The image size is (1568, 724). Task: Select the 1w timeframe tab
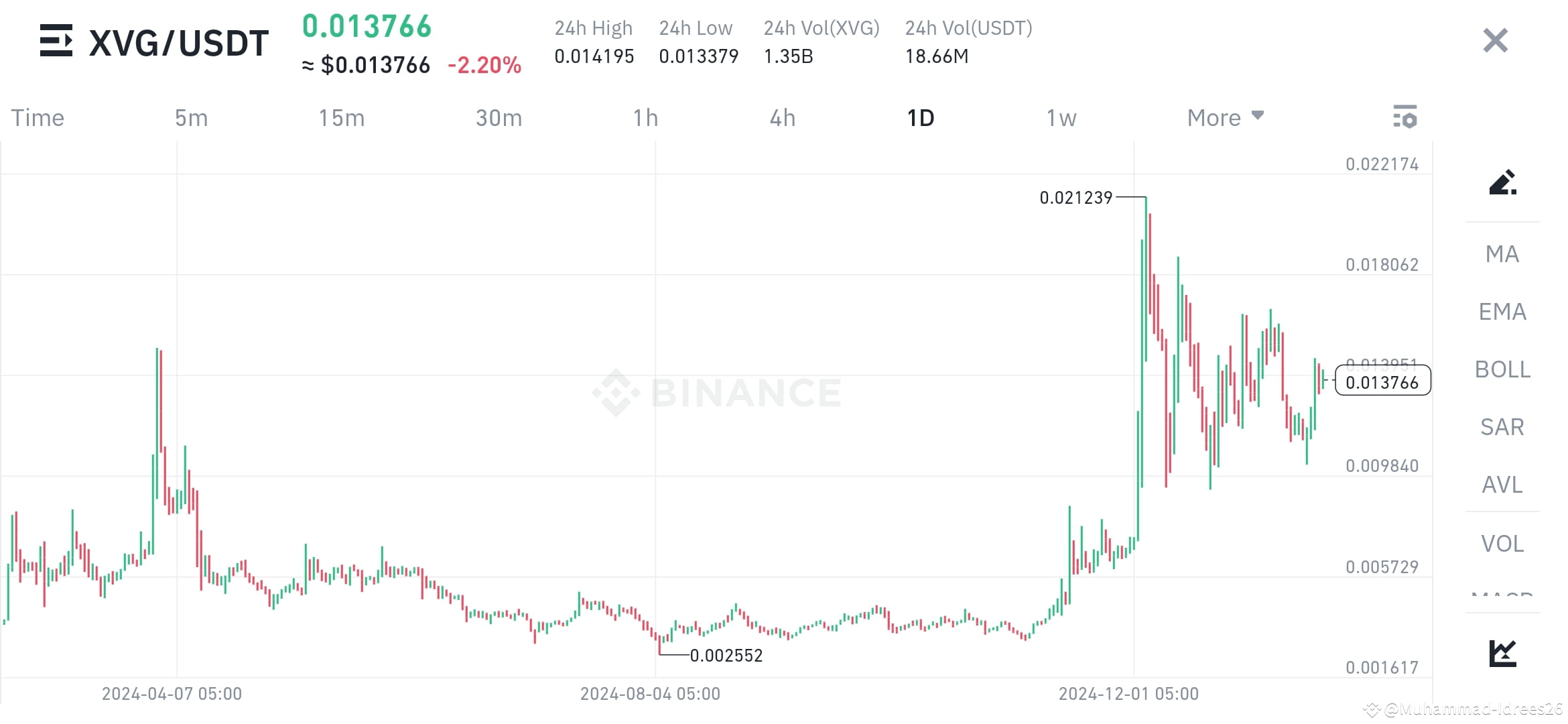tap(1061, 117)
